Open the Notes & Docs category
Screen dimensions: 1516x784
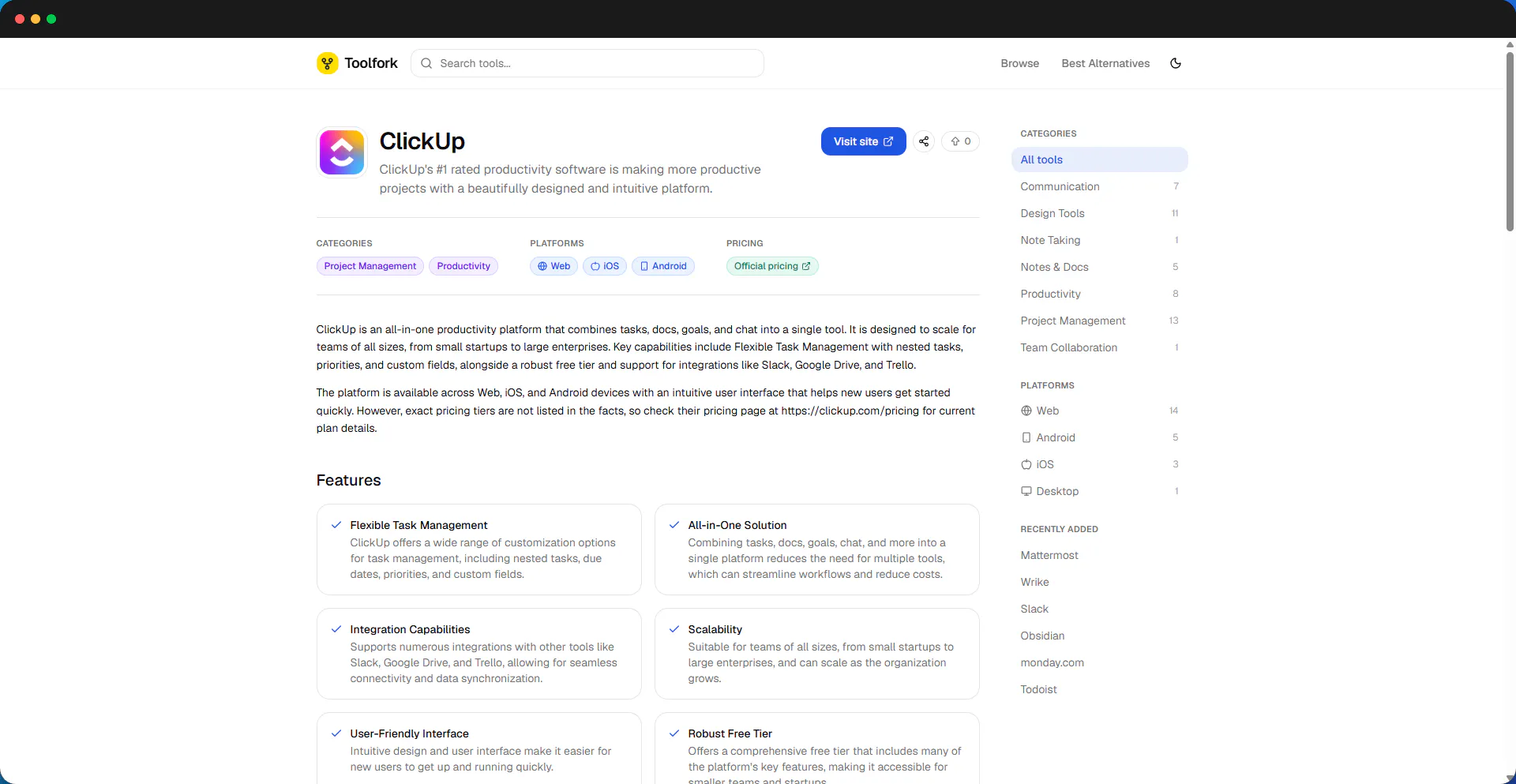pos(1099,267)
